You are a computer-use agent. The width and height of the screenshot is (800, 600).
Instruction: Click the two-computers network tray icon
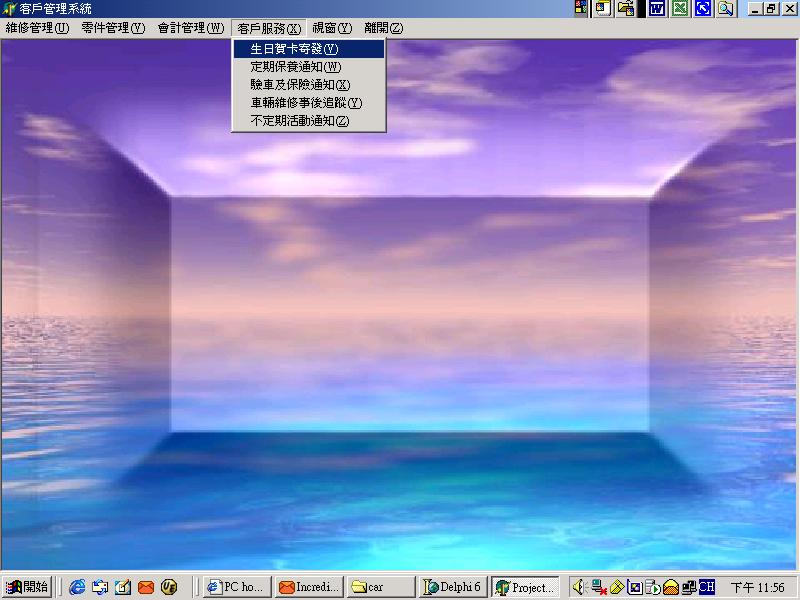(x=689, y=587)
